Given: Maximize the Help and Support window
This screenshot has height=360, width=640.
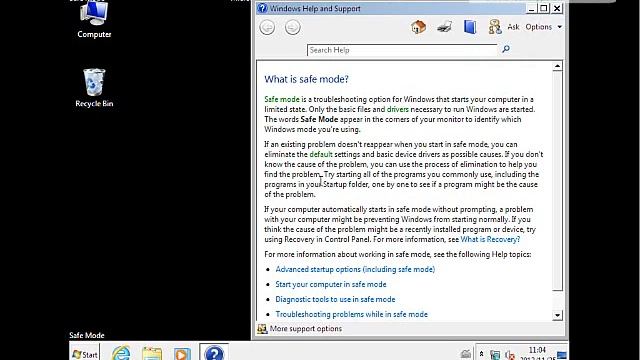Looking at the screenshot, I should point(544,9).
